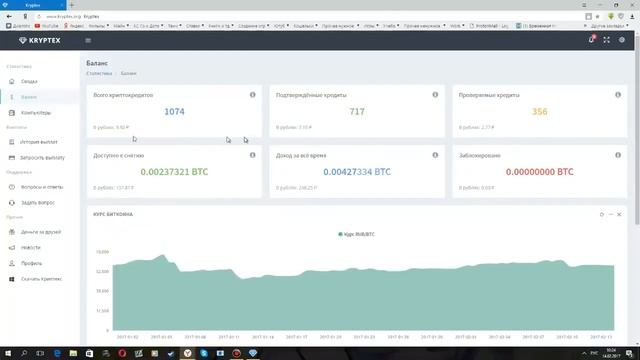Open money for friends referral page
The image size is (640, 360).
click(x=40, y=232)
